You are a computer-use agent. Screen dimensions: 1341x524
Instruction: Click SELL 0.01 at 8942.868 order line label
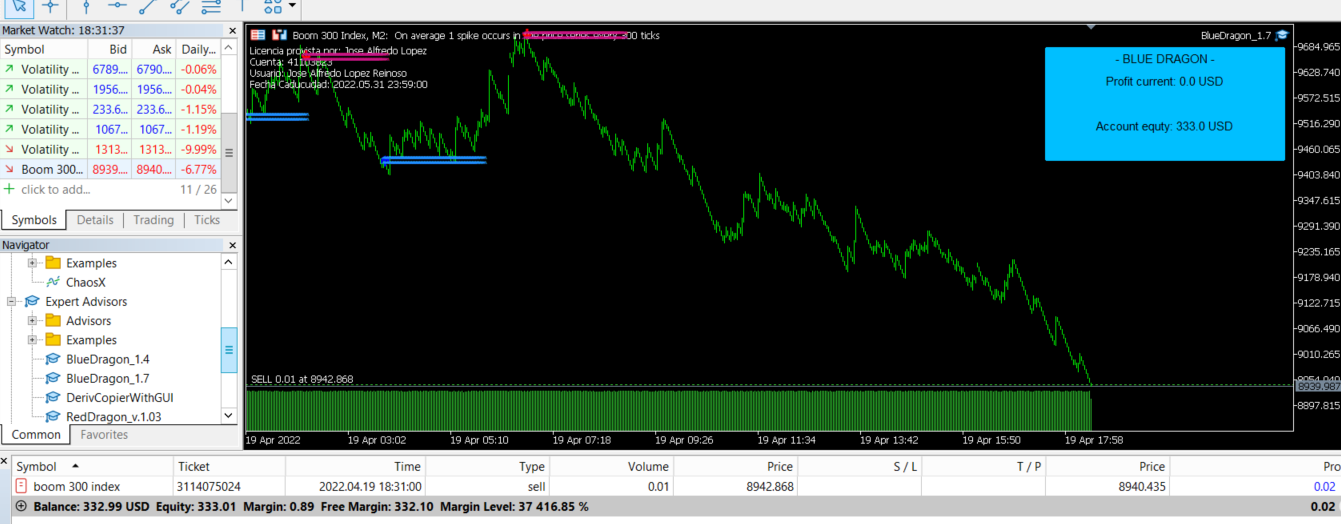(x=302, y=379)
